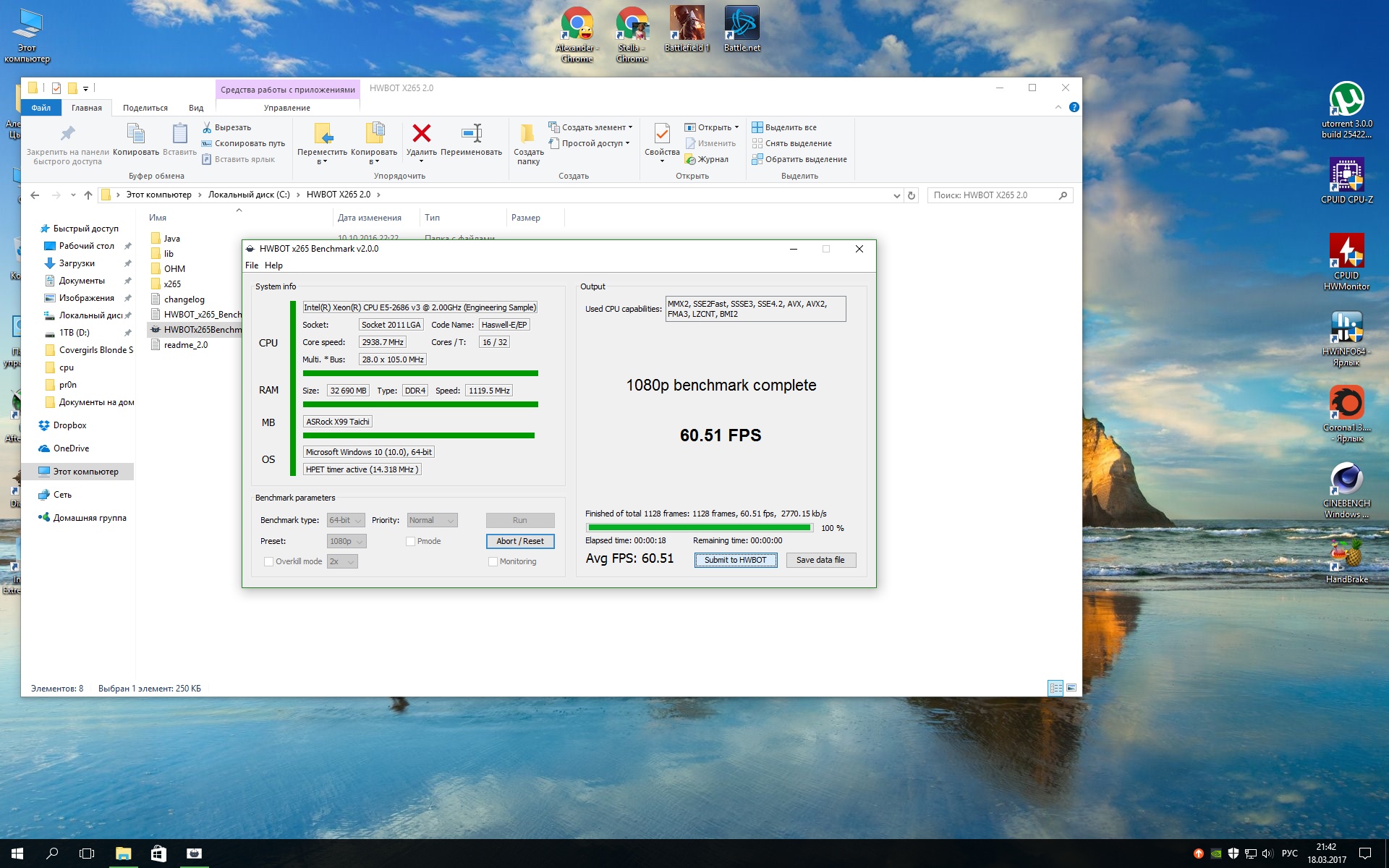The height and width of the screenshot is (868, 1389).
Task: Click Explorer search field HWBOT X265 2.0
Action: pyautogui.click(x=999, y=195)
